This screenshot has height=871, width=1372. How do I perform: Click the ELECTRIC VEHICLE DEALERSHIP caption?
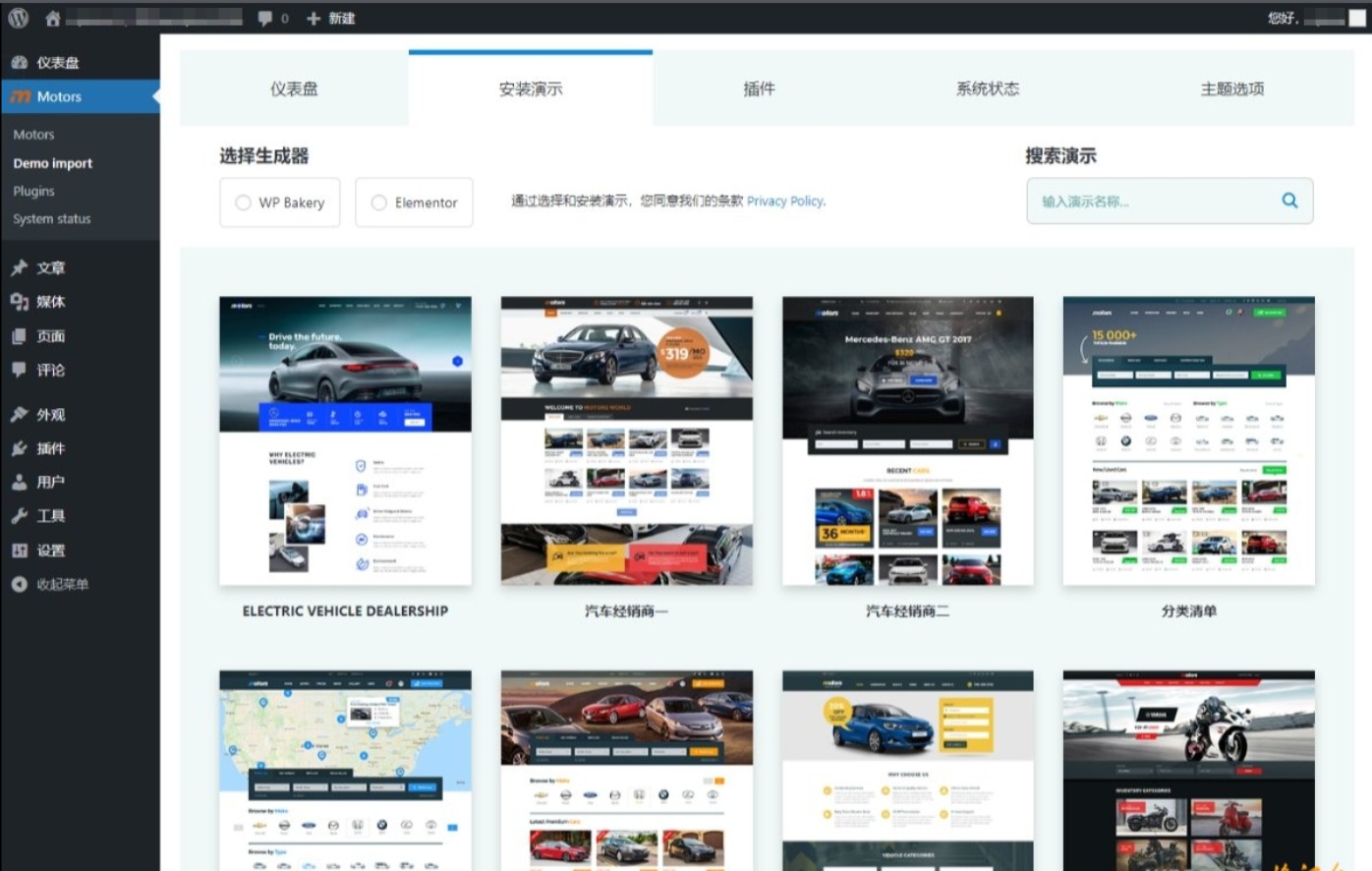click(x=345, y=610)
